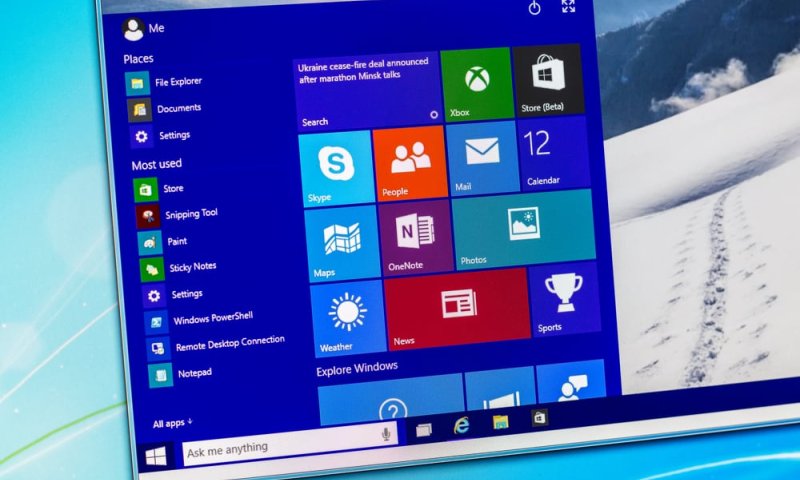The image size is (800, 480).
Task: Open the Weather tile
Action: pos(347,317)
